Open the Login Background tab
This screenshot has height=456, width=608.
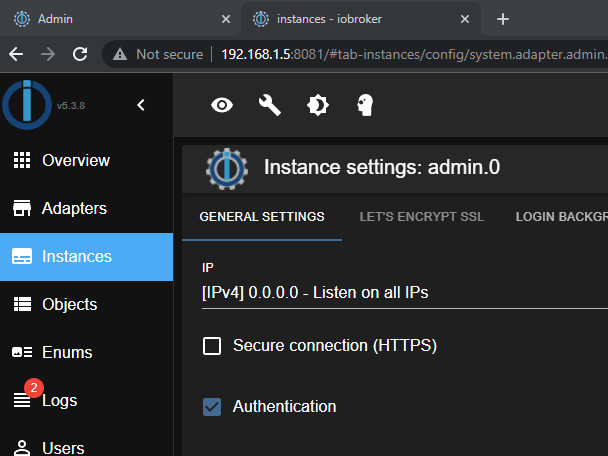tap(560, 217)
